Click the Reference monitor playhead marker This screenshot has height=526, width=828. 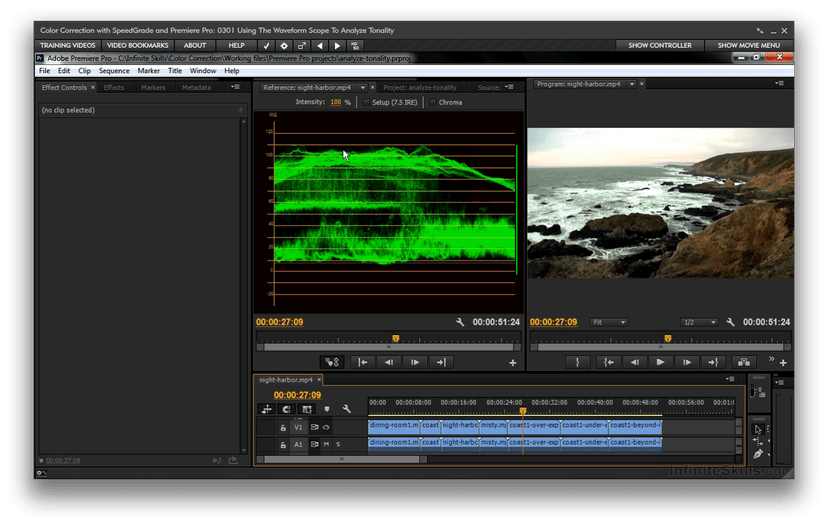click(x=396, y=339)
